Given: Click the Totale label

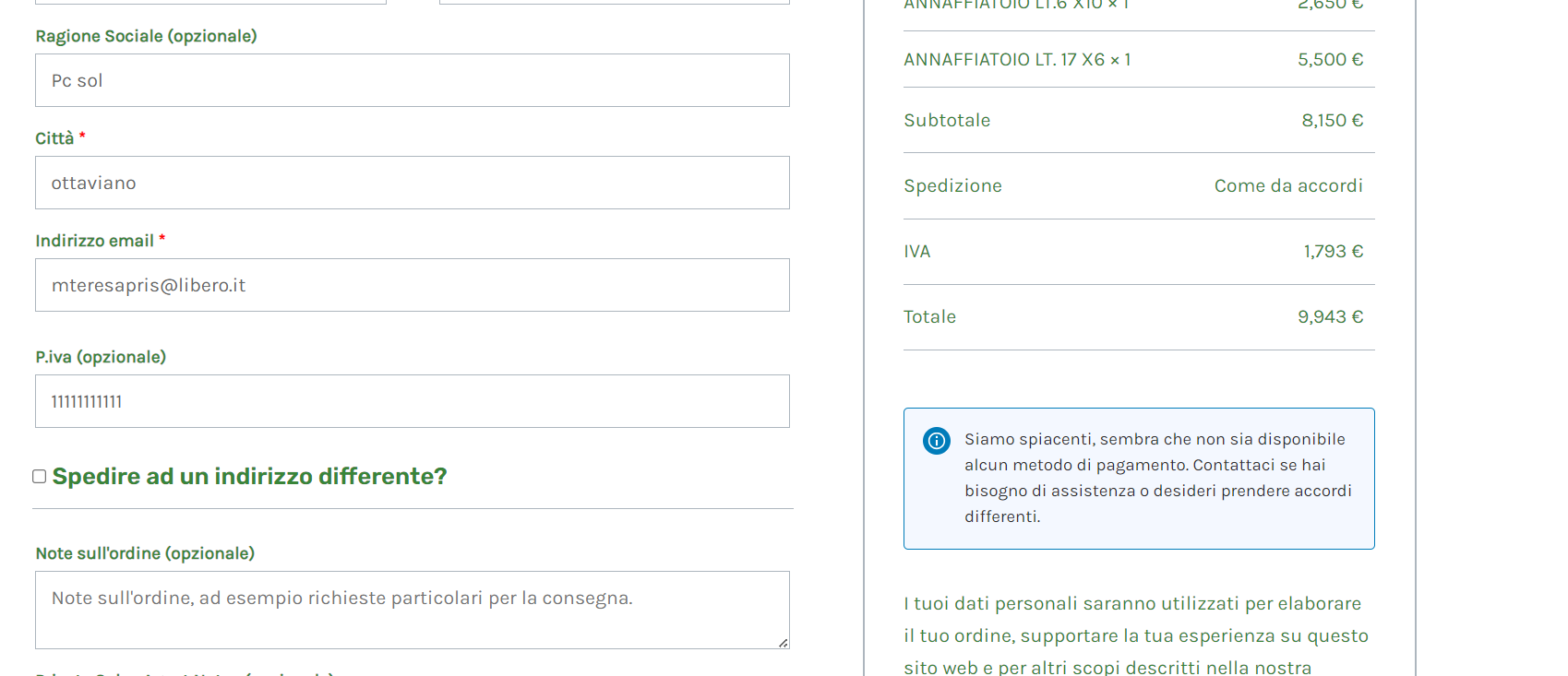Looking at the screenshot, I should (x=929, y=317).
